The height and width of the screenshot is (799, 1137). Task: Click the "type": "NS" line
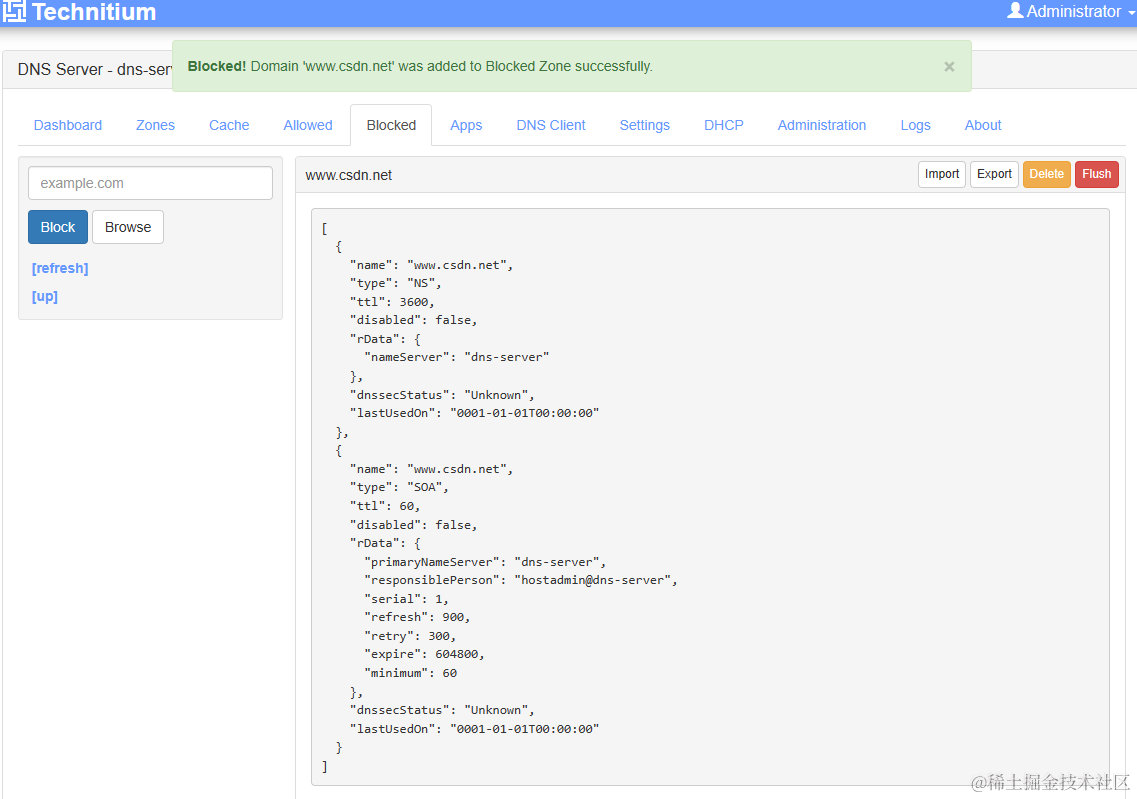click(x=395, y=283)
